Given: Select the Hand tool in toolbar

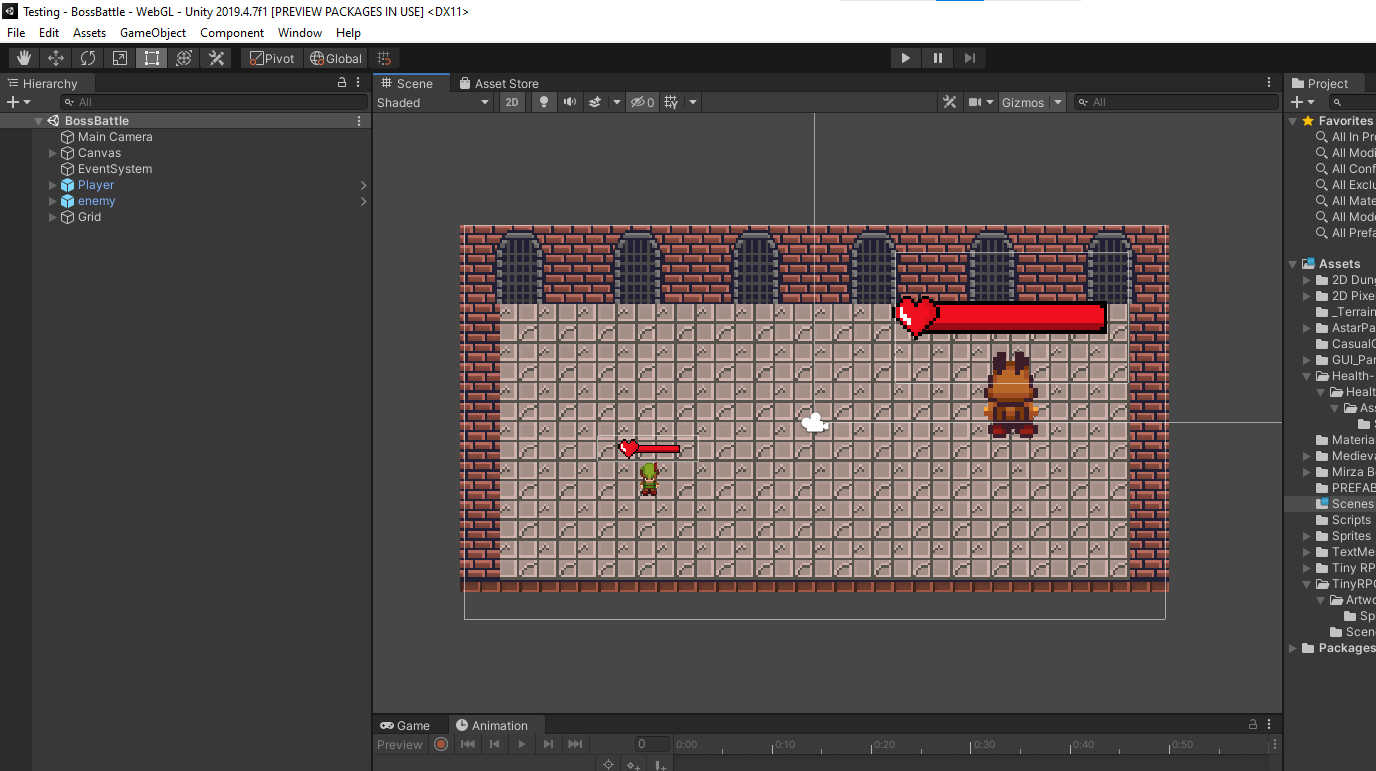Looking at the screenshot, I should coord(24,58).
